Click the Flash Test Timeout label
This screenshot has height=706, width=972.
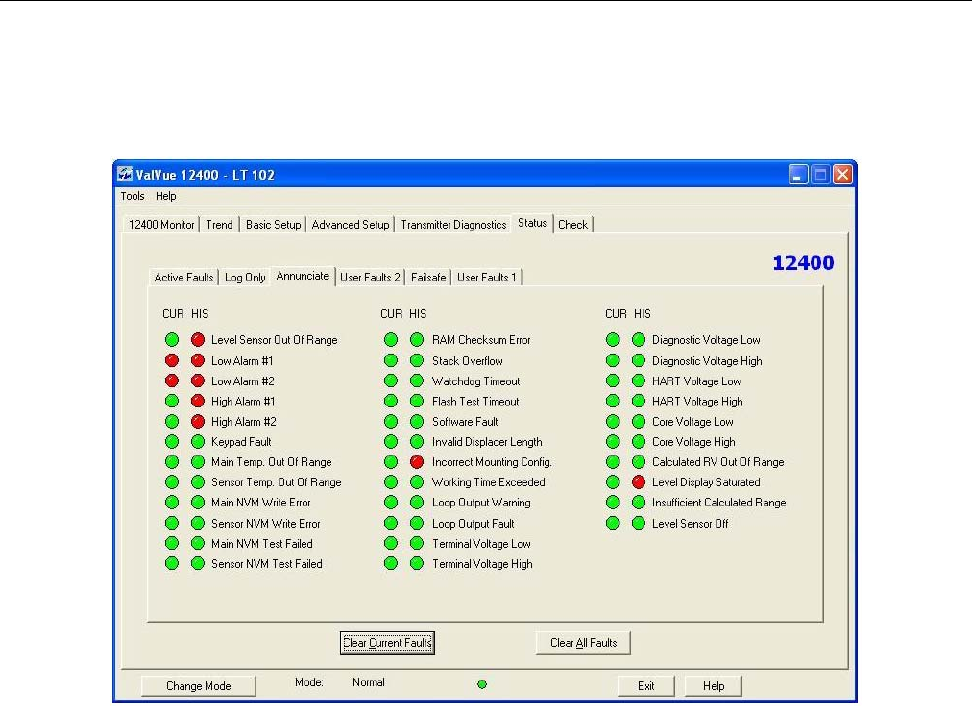click(x=475, y=401)
